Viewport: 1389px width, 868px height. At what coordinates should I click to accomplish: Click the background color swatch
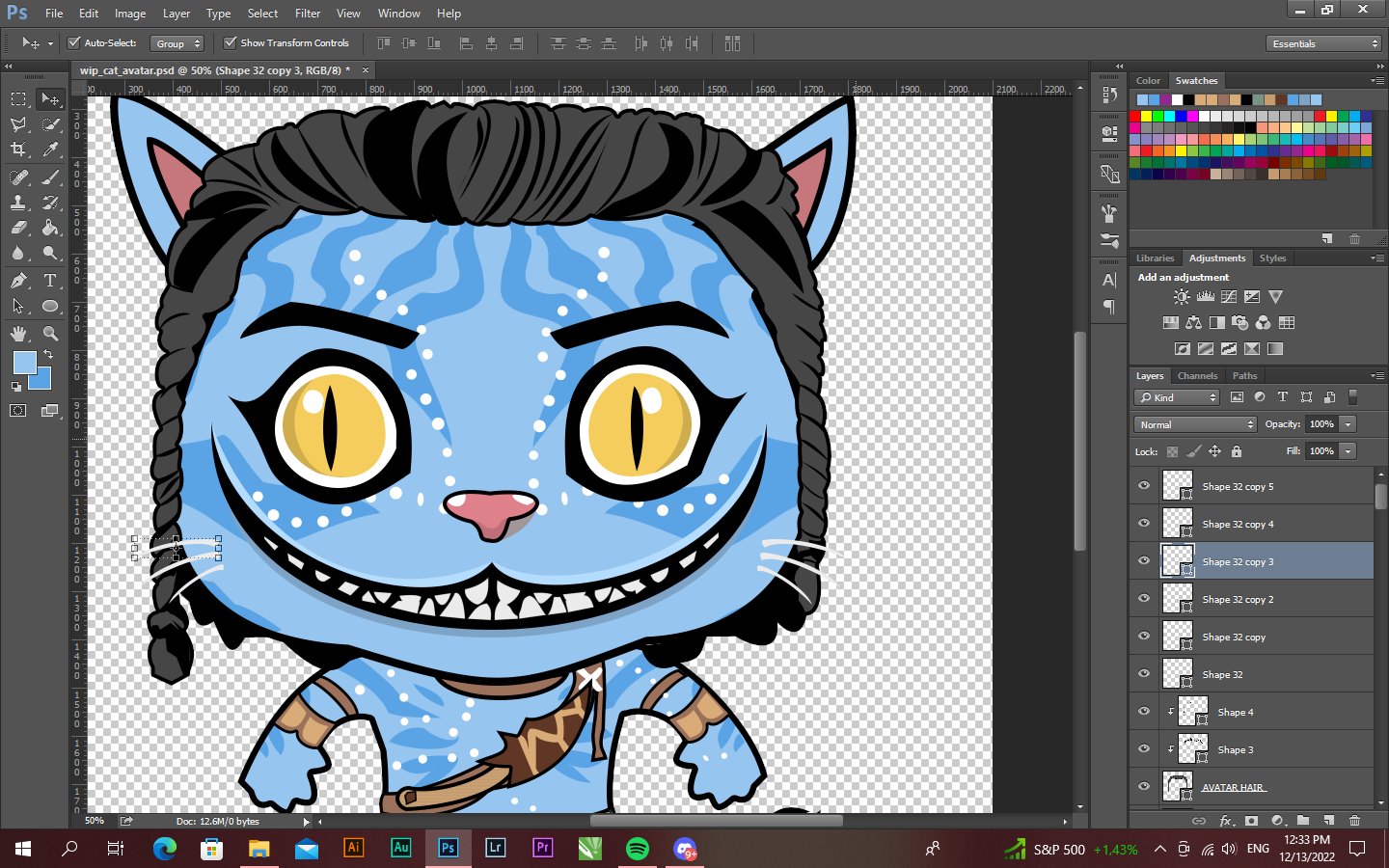point(41,380)
